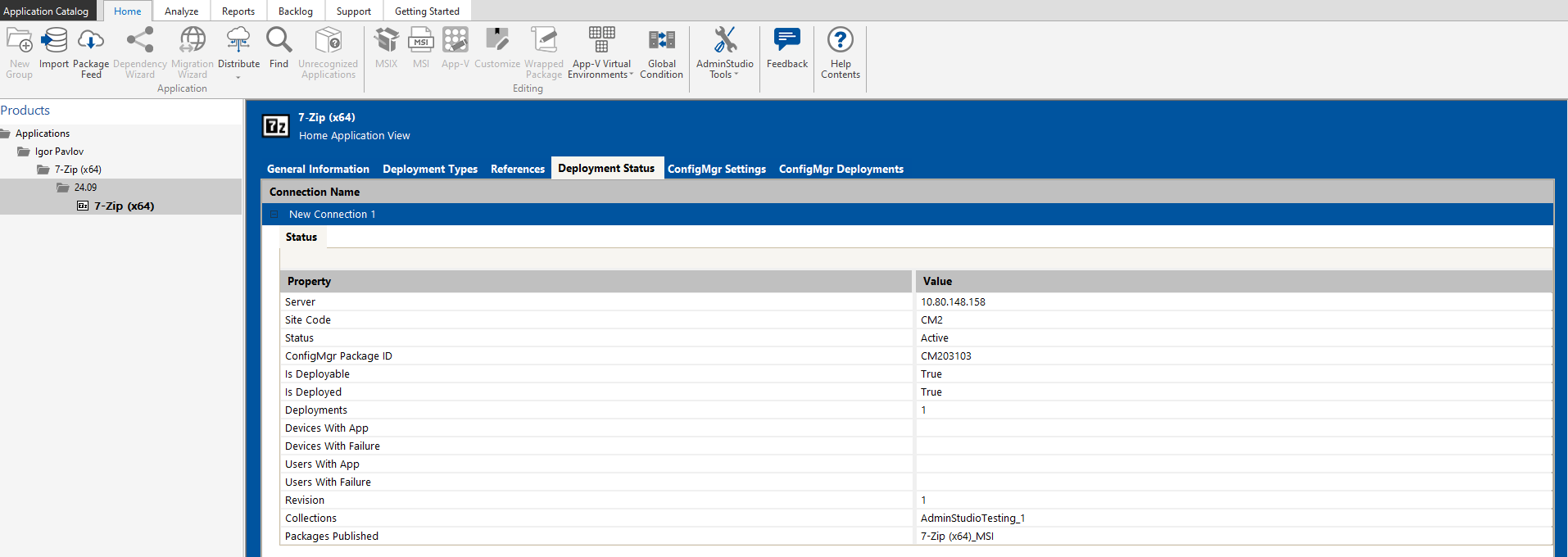Viewport: 1568px width, 557px height.
Task: Switch to ConfigMgr Settings tab
Action: click(x=716, y=169)
